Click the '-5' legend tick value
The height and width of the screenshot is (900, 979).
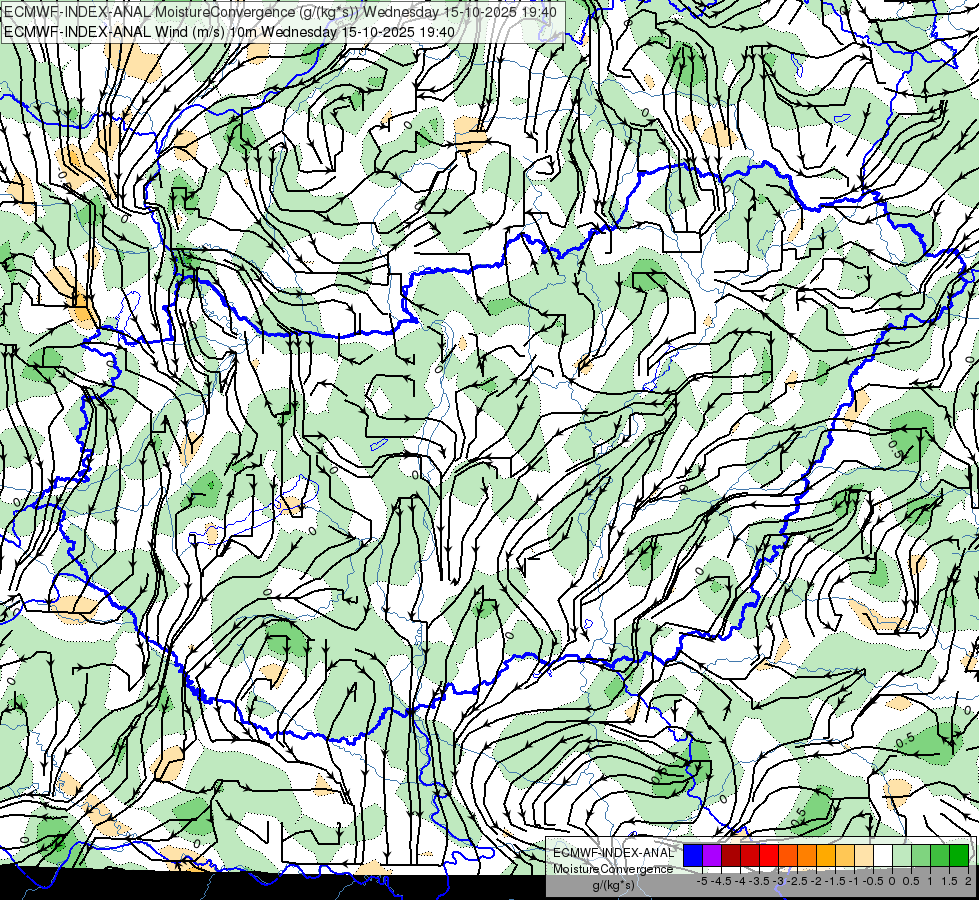coord(702,881)
